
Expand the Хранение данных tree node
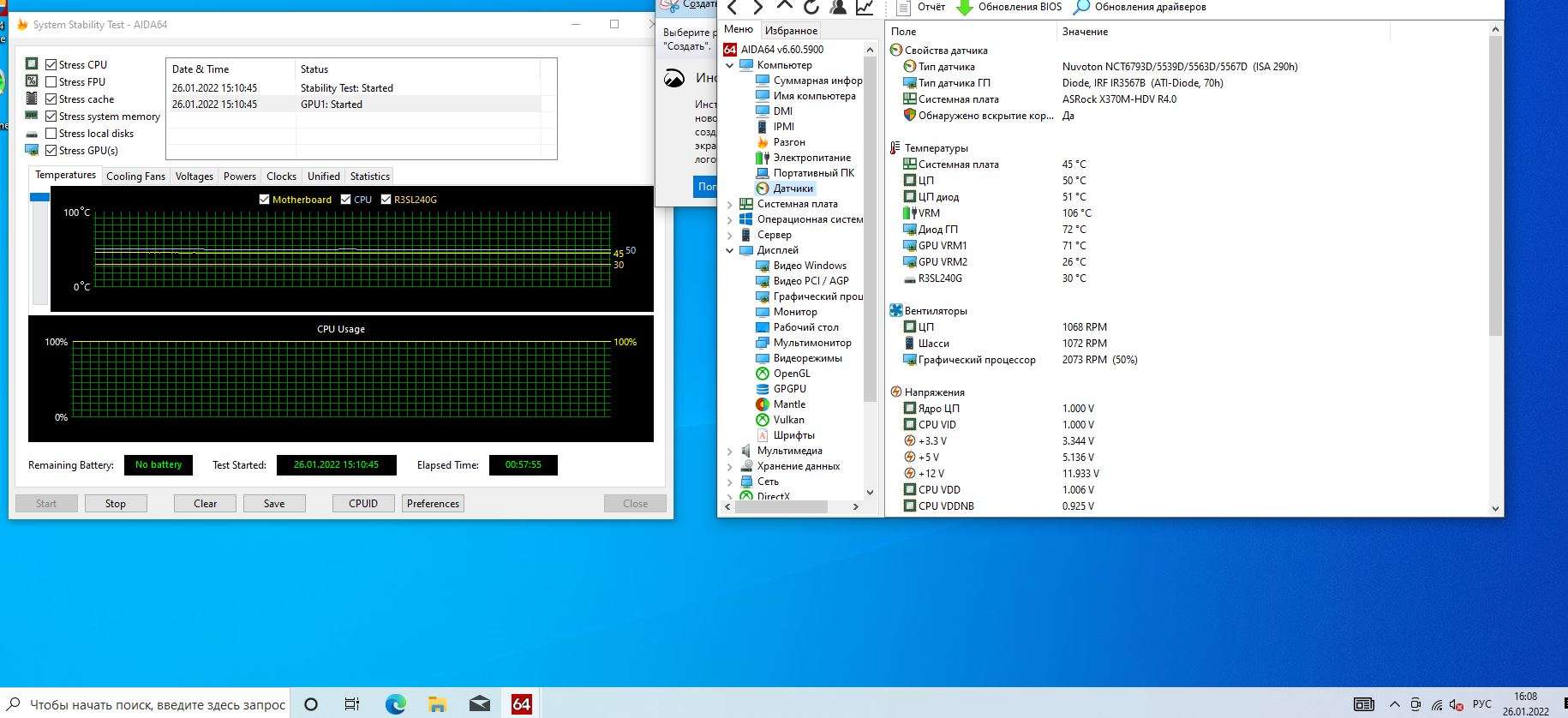point(730,466)
